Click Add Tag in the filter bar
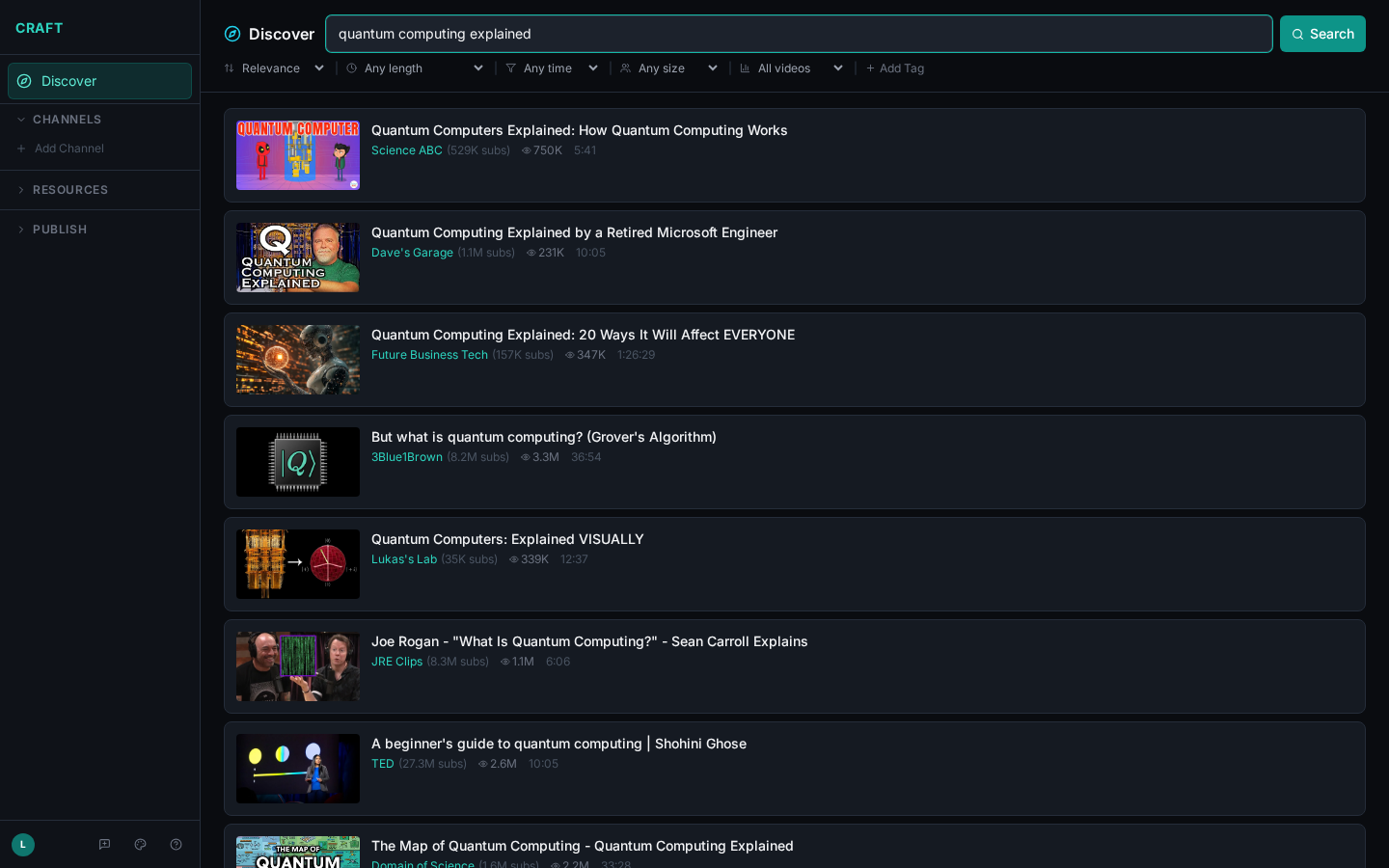 [895, 68]
